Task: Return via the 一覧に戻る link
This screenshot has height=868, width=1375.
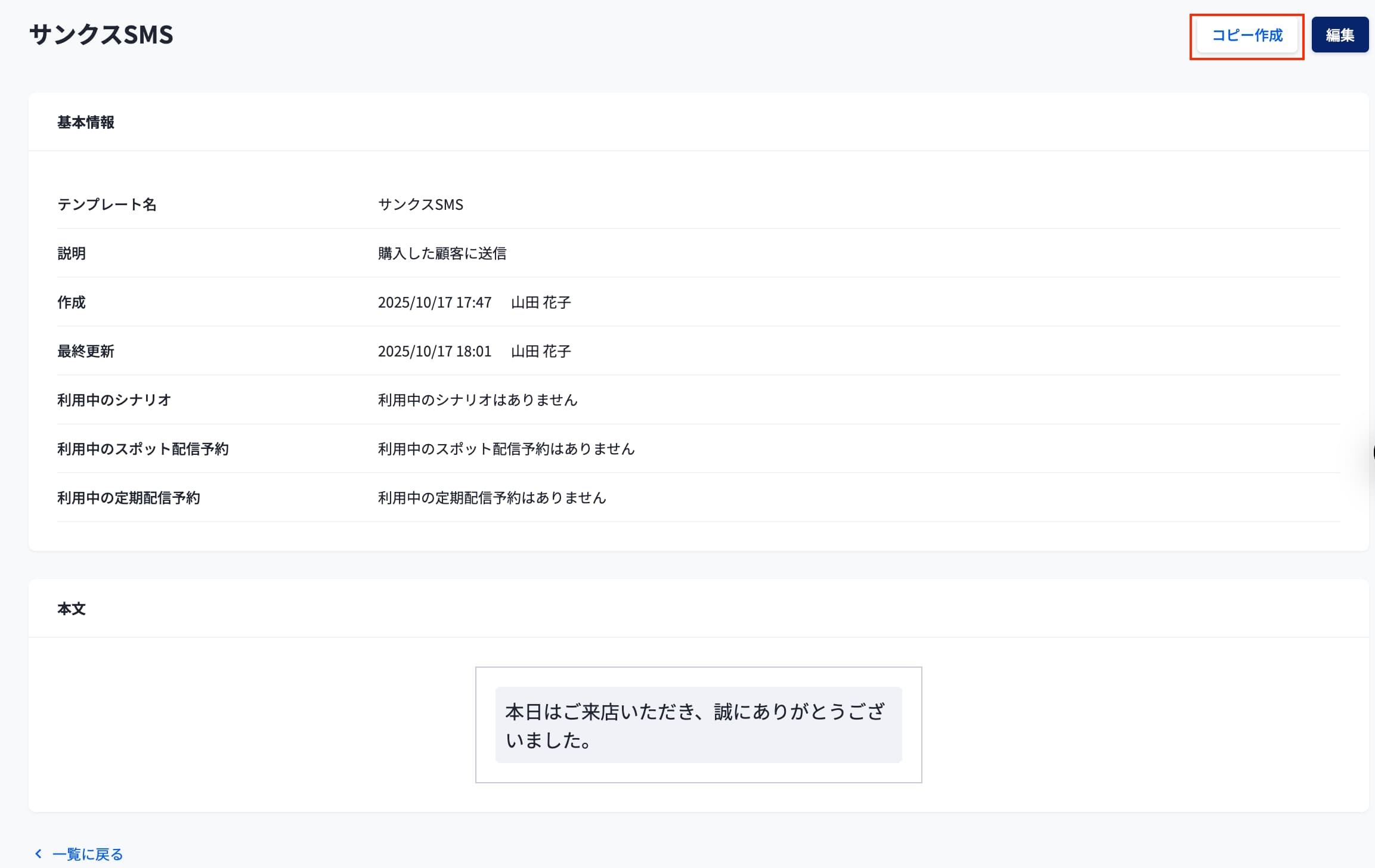Action: pyautogui.click(x=87, y=854)
